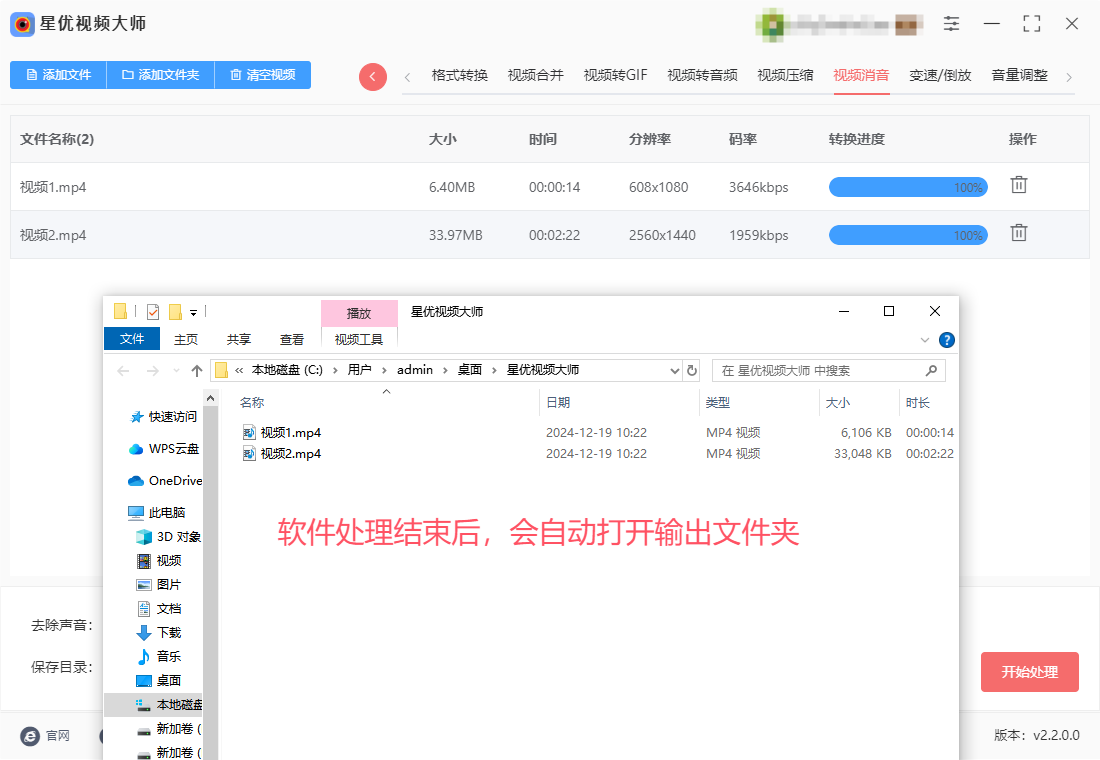Switch to the 格式转换 tab

(x=460, y=75)
